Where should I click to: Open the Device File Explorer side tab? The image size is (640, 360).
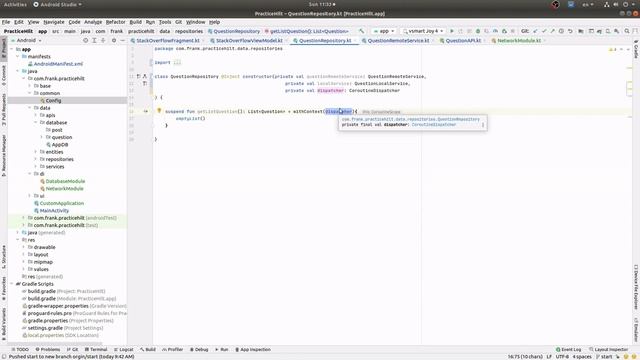point(636,287)
